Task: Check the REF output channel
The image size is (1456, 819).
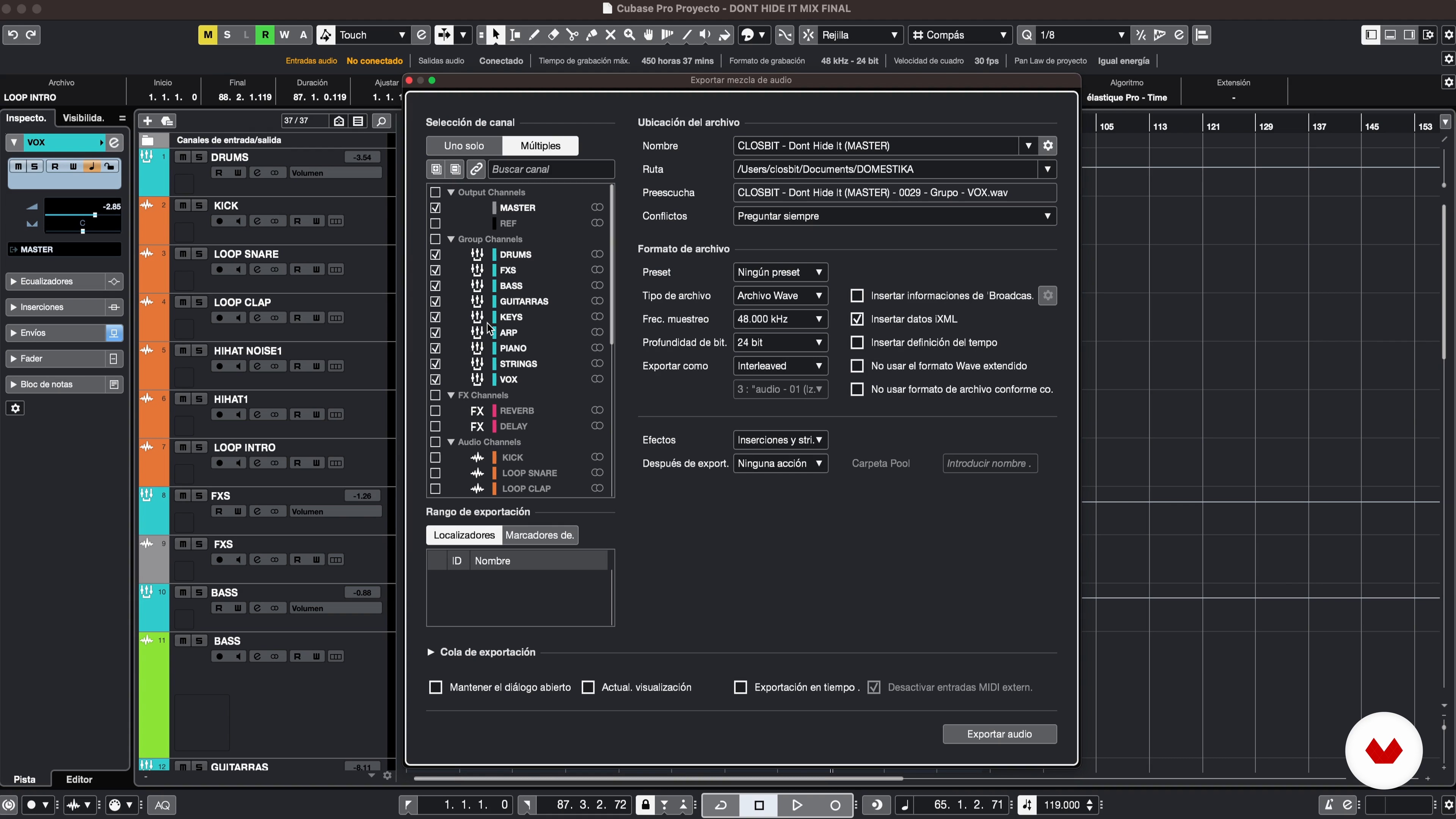Action: pyautogui.click(x=435, y=223)
